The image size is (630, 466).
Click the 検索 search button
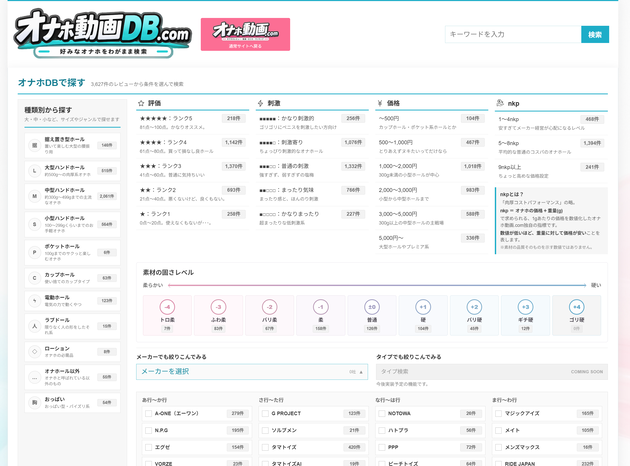[595, 35]
